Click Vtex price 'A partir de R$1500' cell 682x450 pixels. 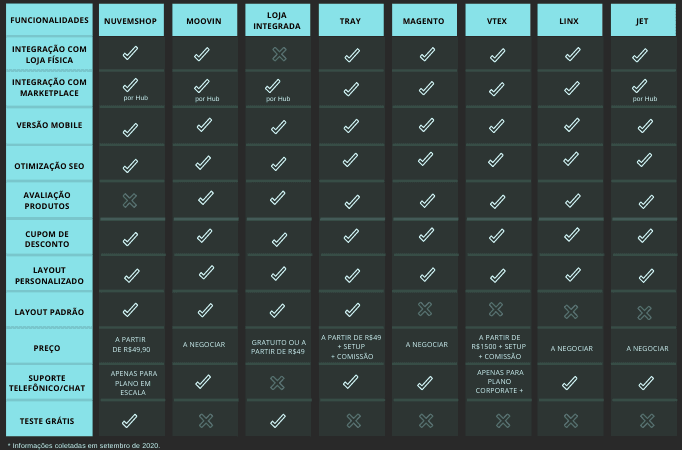coord(499,347)
